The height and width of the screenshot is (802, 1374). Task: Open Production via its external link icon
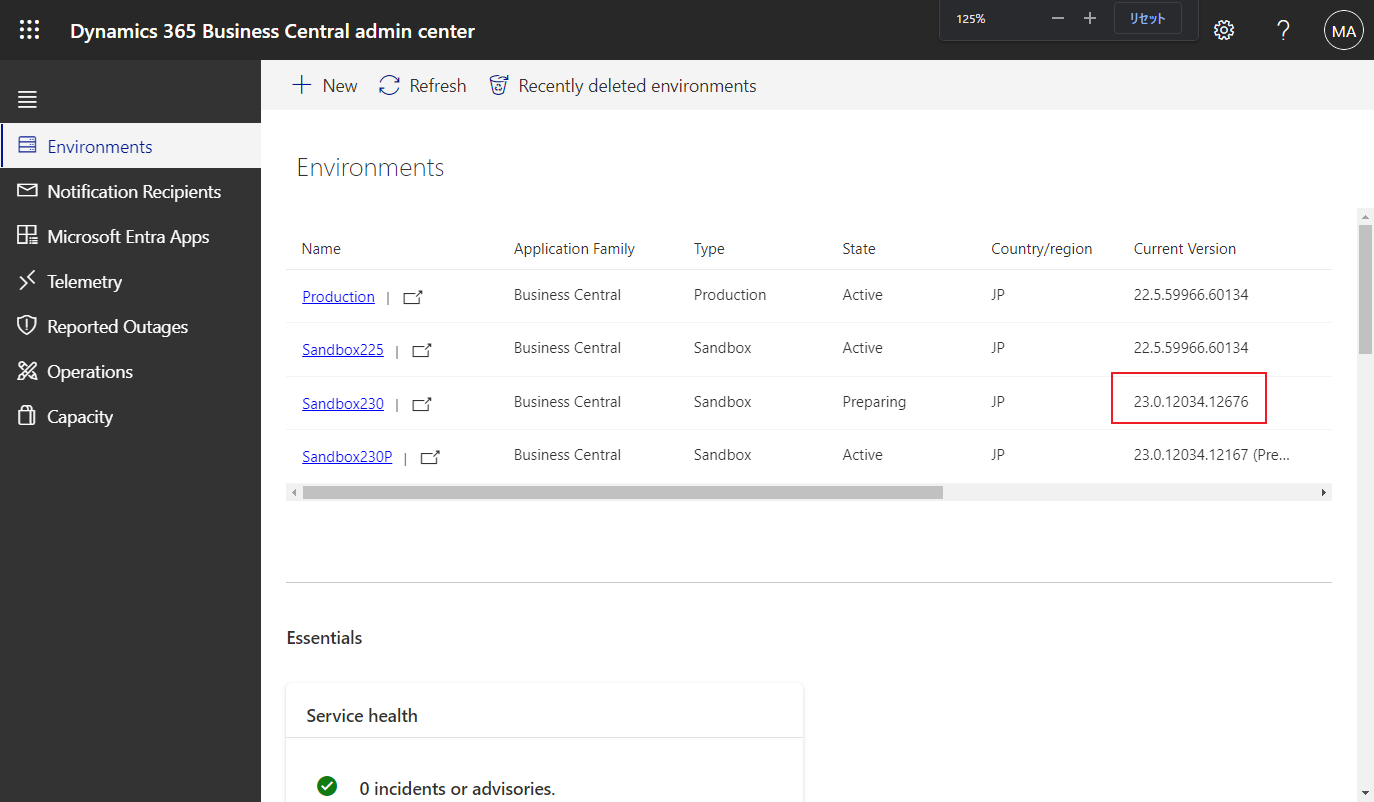[x=412, y=296]
